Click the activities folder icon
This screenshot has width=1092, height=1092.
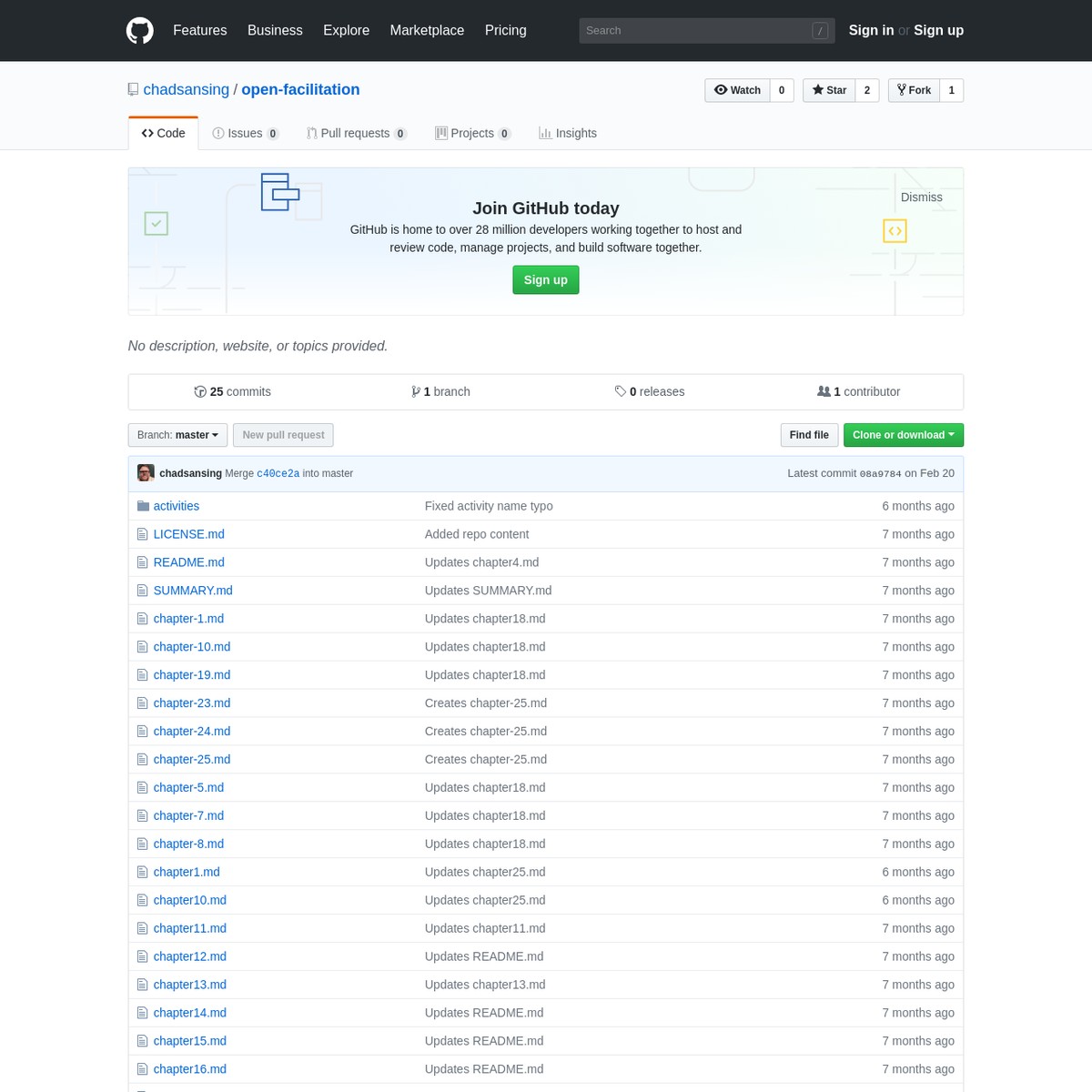[x=143, y=506]
